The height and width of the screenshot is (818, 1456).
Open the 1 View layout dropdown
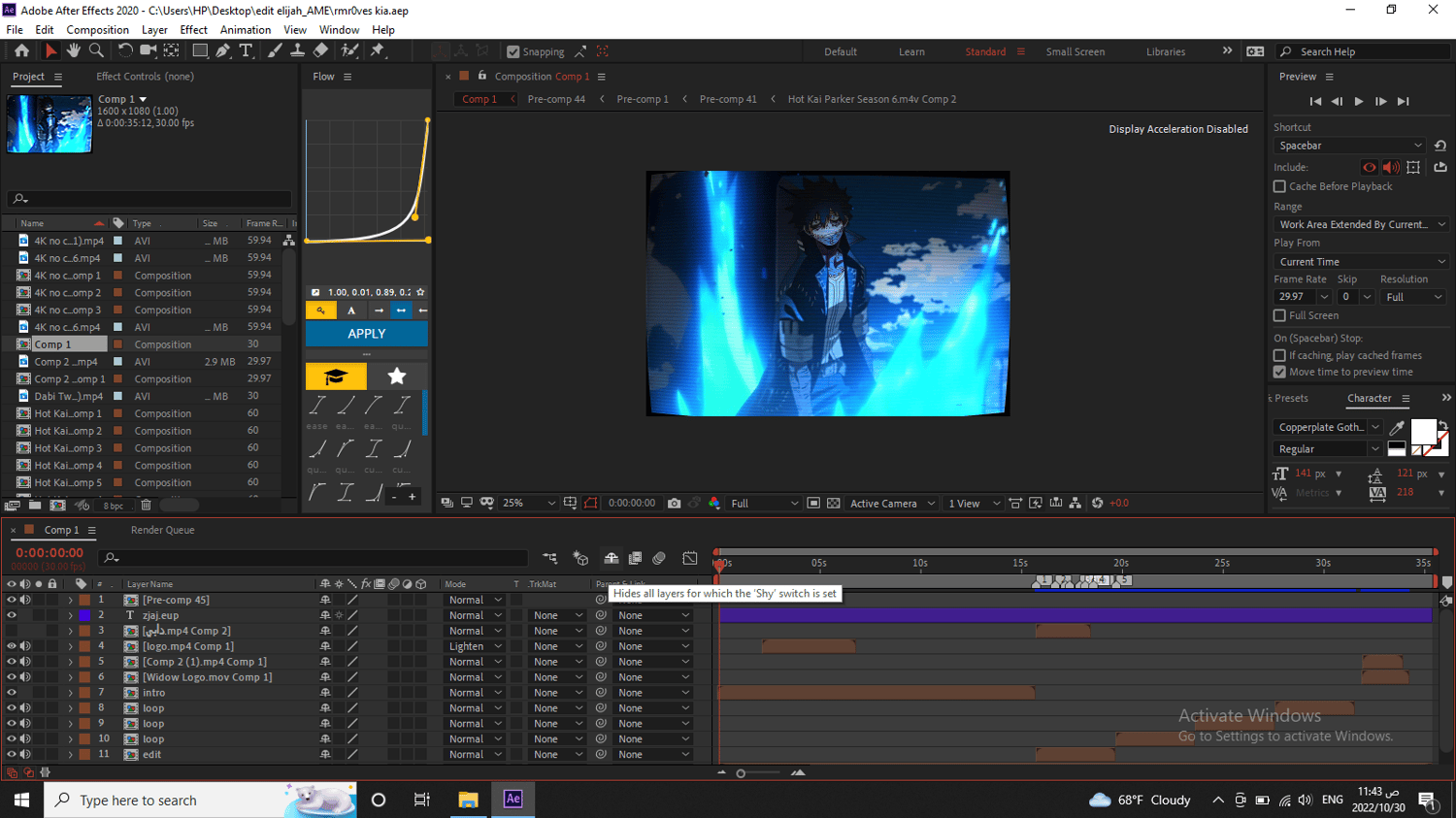point(974,503)
